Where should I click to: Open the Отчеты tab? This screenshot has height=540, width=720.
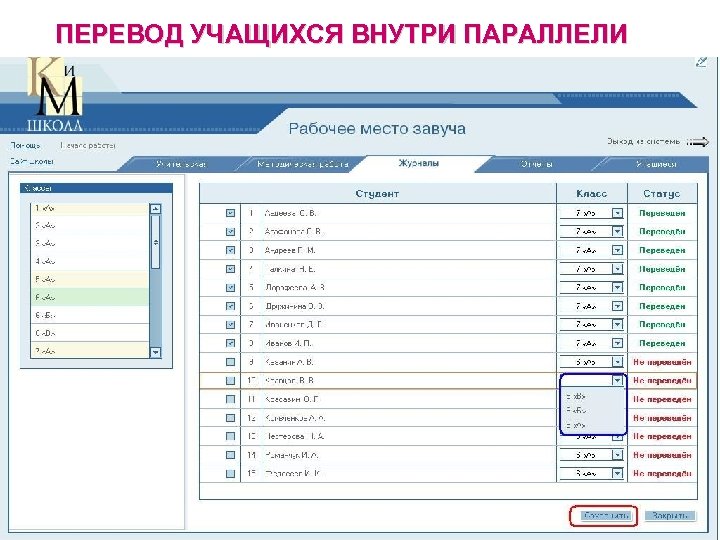point(536,164)
